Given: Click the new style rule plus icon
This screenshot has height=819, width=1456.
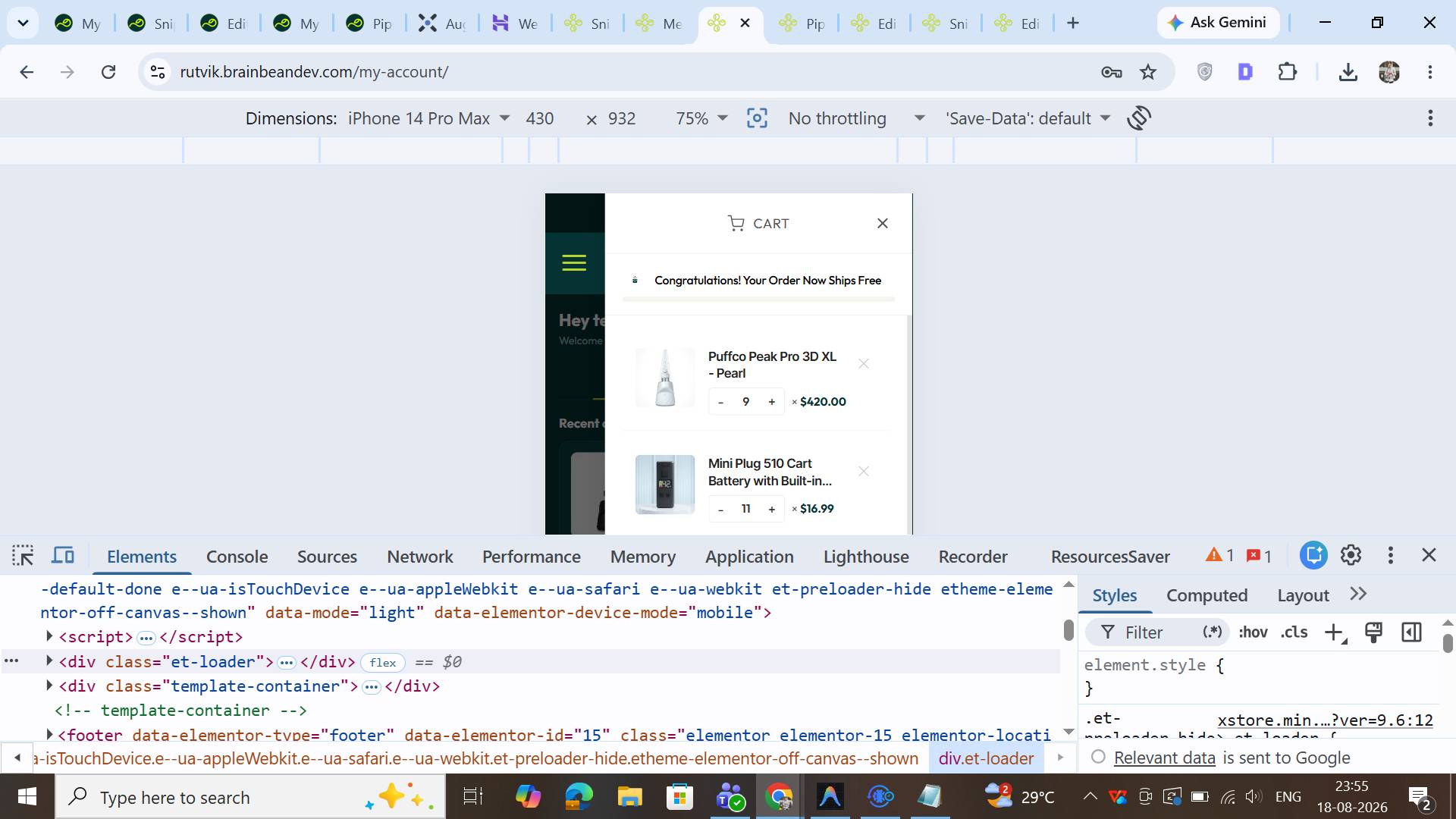Looking at the screenshot, I should (1334, 632).
